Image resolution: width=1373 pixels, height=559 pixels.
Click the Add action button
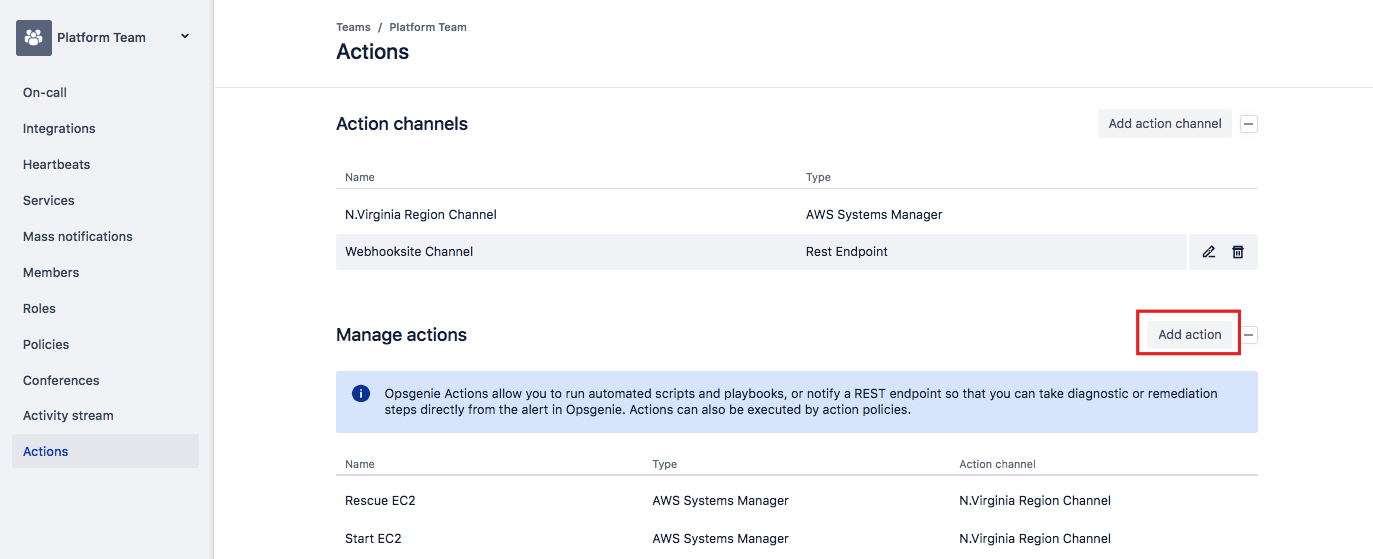1189,335
